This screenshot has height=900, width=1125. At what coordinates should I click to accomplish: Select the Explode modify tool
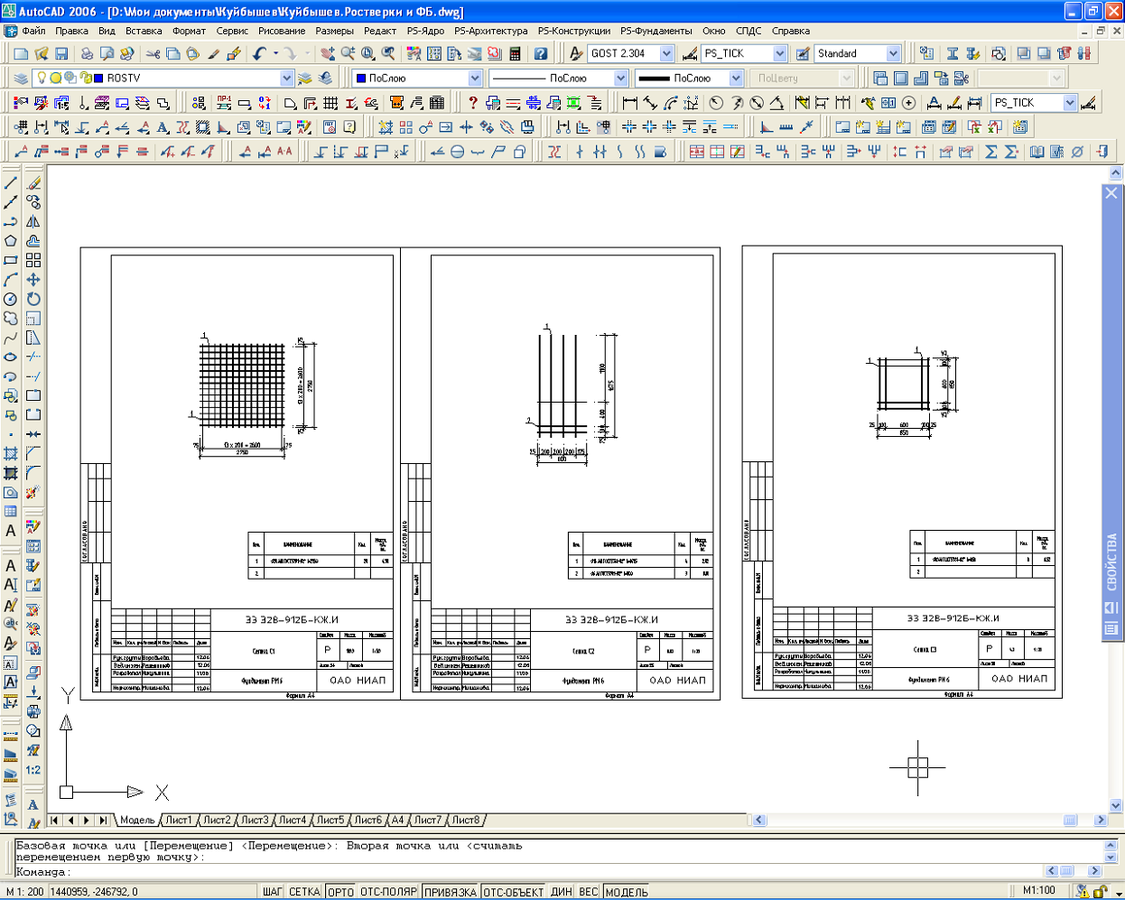[x=33, y=492]
